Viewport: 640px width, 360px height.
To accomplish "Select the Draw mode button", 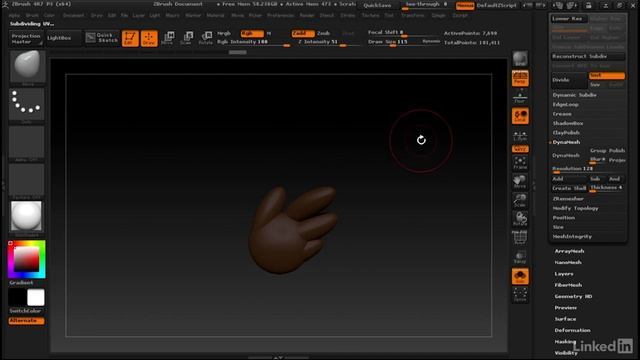I will [149, 38].
